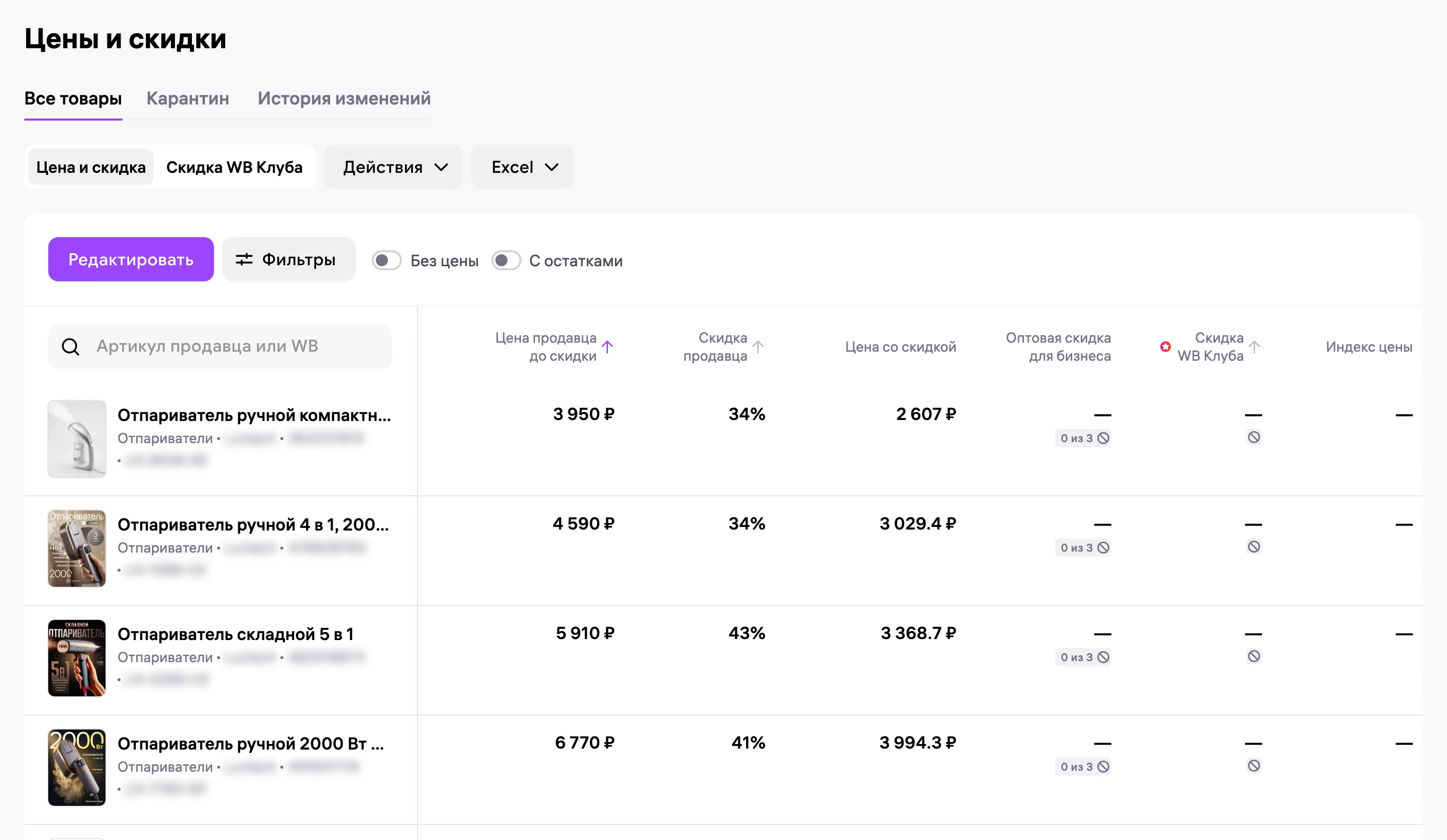
Task: Expand the Excel dropdown menu
Action: click(522, 167)
